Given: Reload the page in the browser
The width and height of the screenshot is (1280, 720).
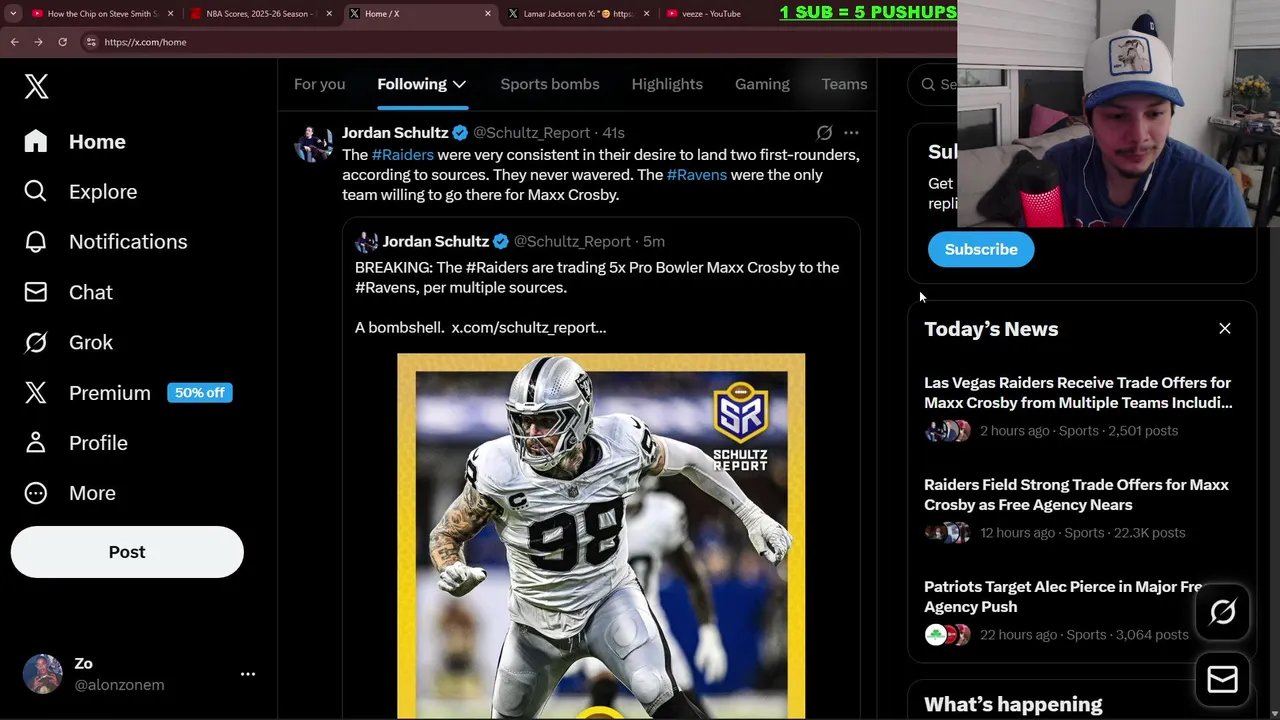Looking at the screenshot, I should [x=62, y=42].
